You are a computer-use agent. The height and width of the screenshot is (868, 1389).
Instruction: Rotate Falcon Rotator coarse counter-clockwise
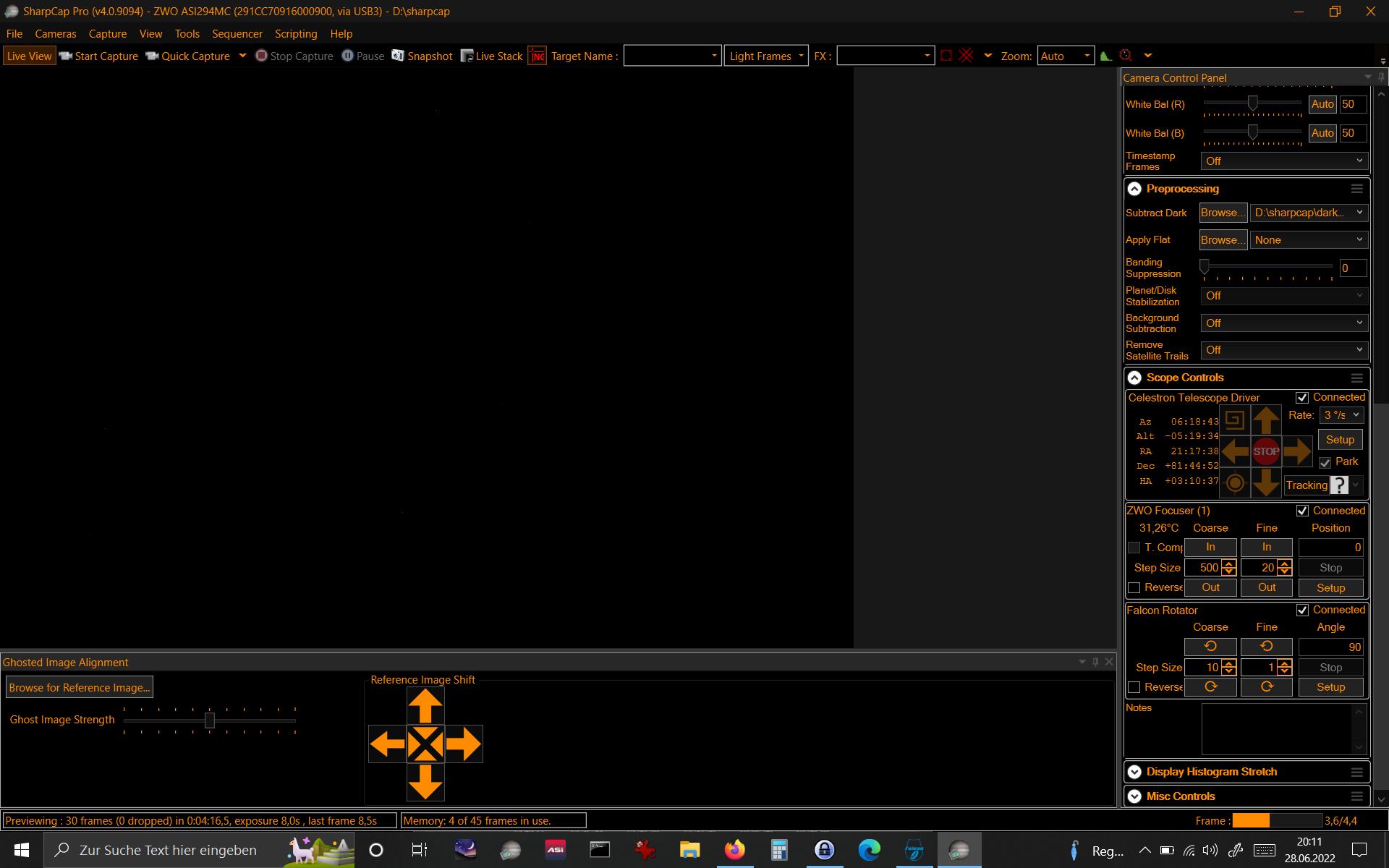point(1210,647)
